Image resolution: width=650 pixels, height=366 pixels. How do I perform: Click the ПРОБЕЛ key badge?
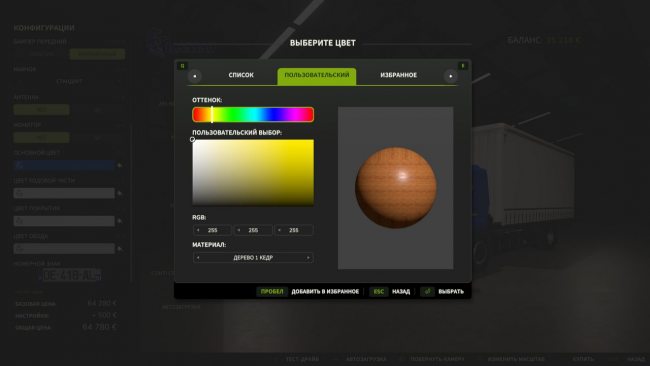click(x=272, y=292)
